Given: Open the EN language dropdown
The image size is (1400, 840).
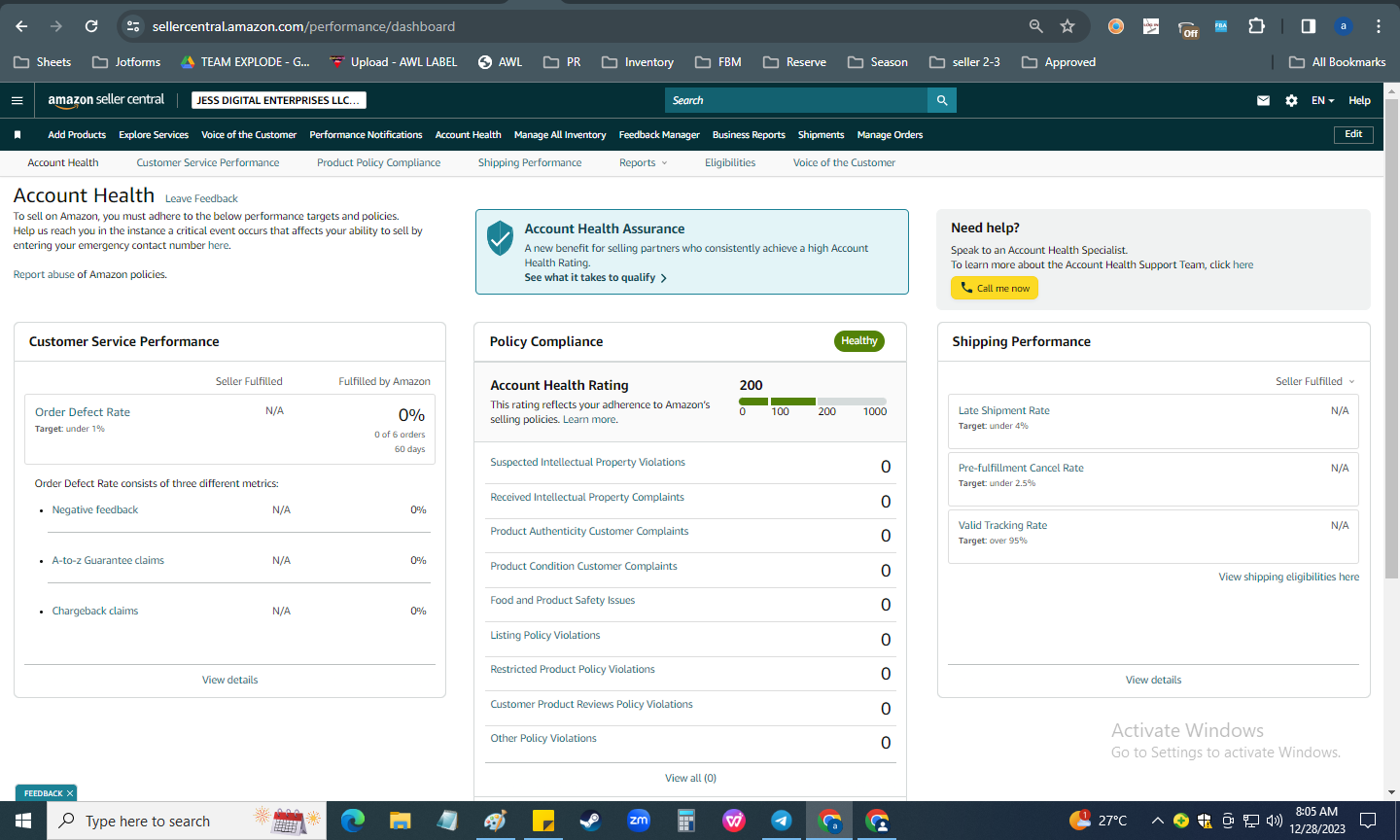Looking at the screenshot, I should pyautogui.click(x=1322, y=100).
